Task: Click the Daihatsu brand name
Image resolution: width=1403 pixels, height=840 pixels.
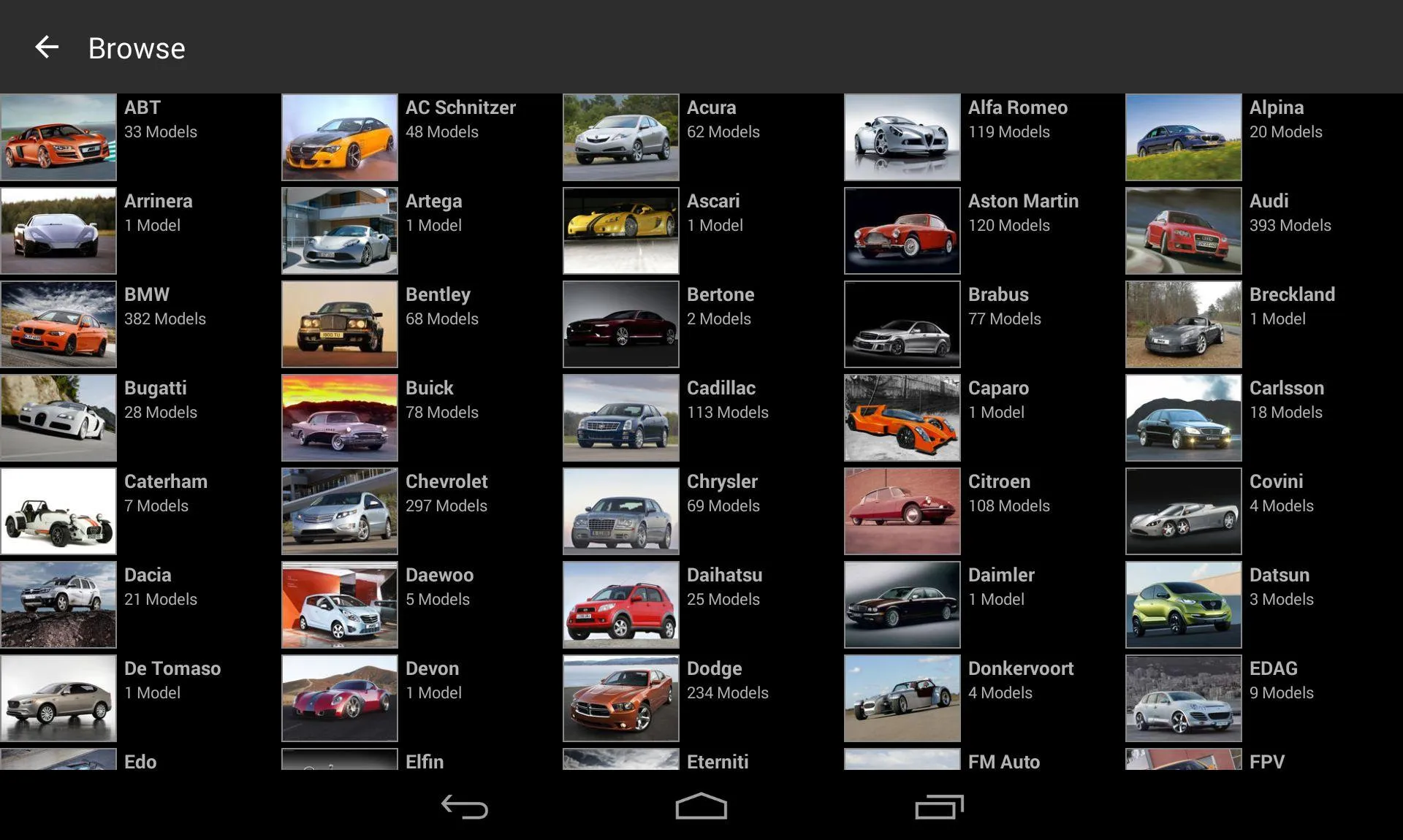Action: coord(724,575)
